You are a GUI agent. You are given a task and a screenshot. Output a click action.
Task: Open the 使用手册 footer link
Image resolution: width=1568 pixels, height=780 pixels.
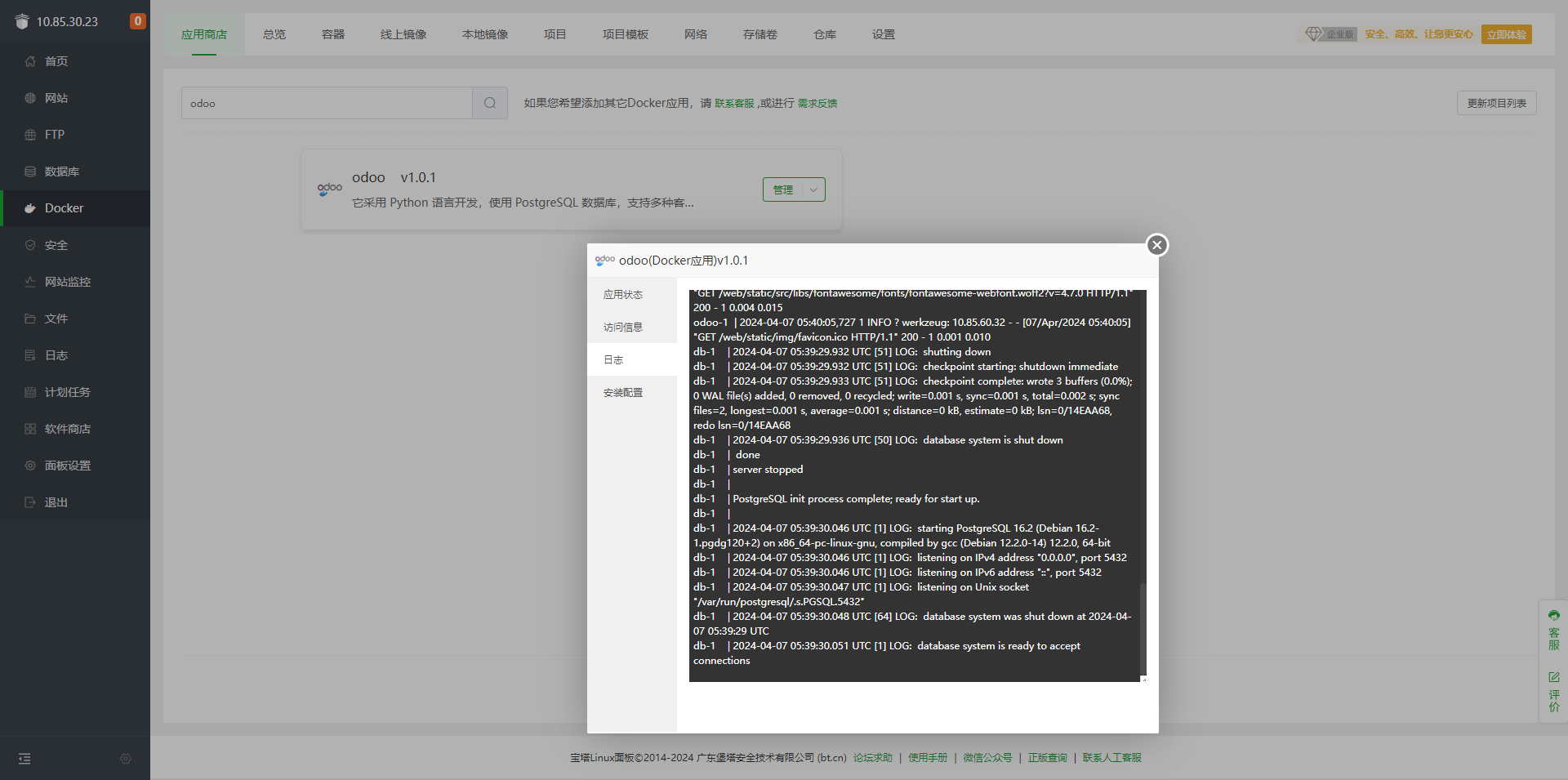[x=928, y=758]
